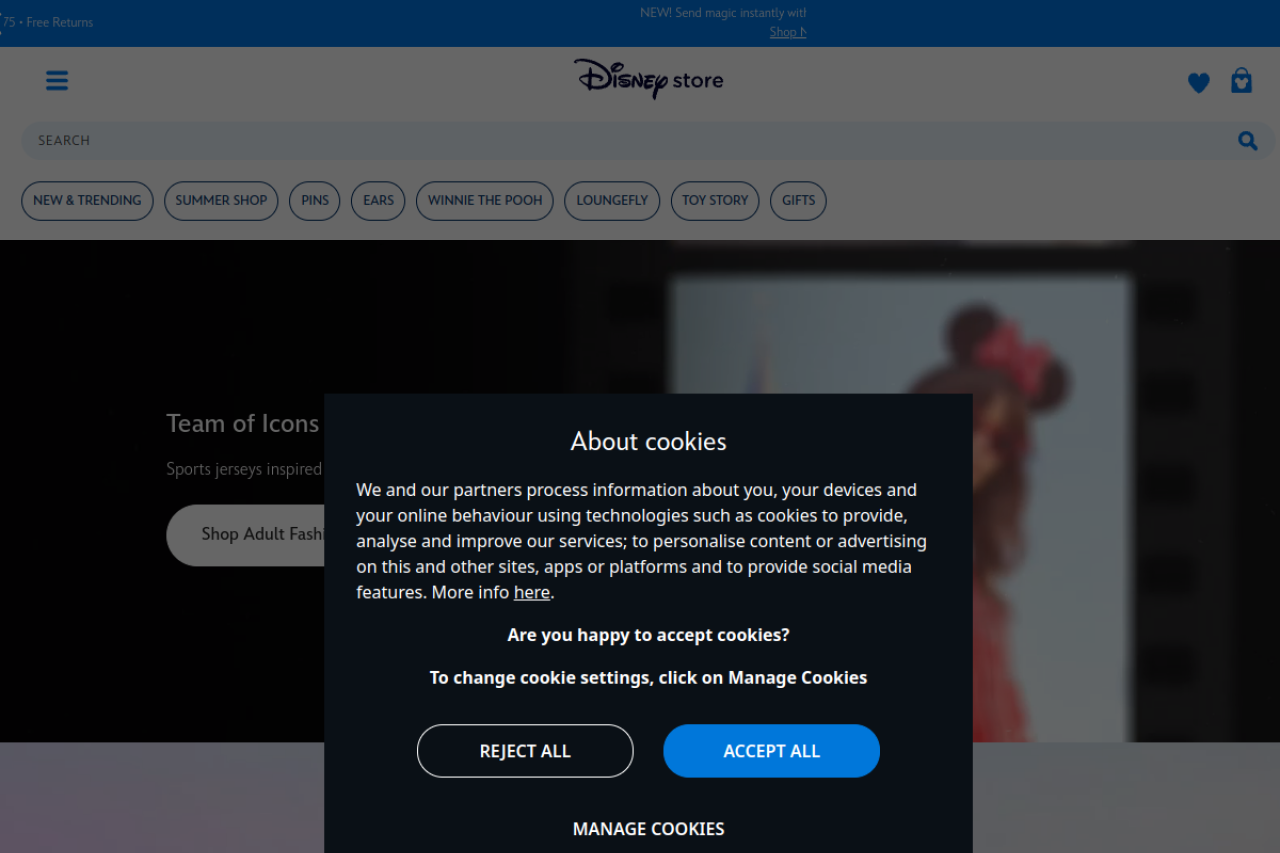Image resolution: width=1280 pixels, height=853 pixels.
Task: Click the search magnifier icon
Action: click(x=1247, y=141)
